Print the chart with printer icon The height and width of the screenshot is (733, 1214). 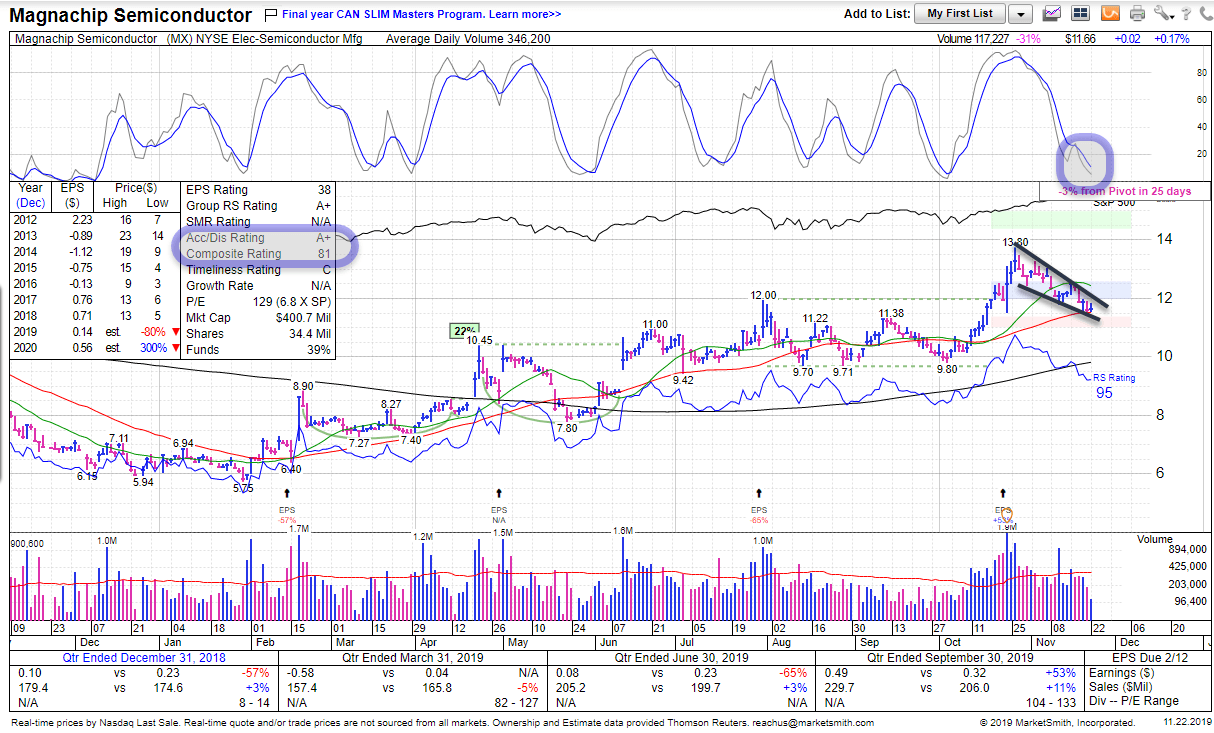[x=1137, y=14]
